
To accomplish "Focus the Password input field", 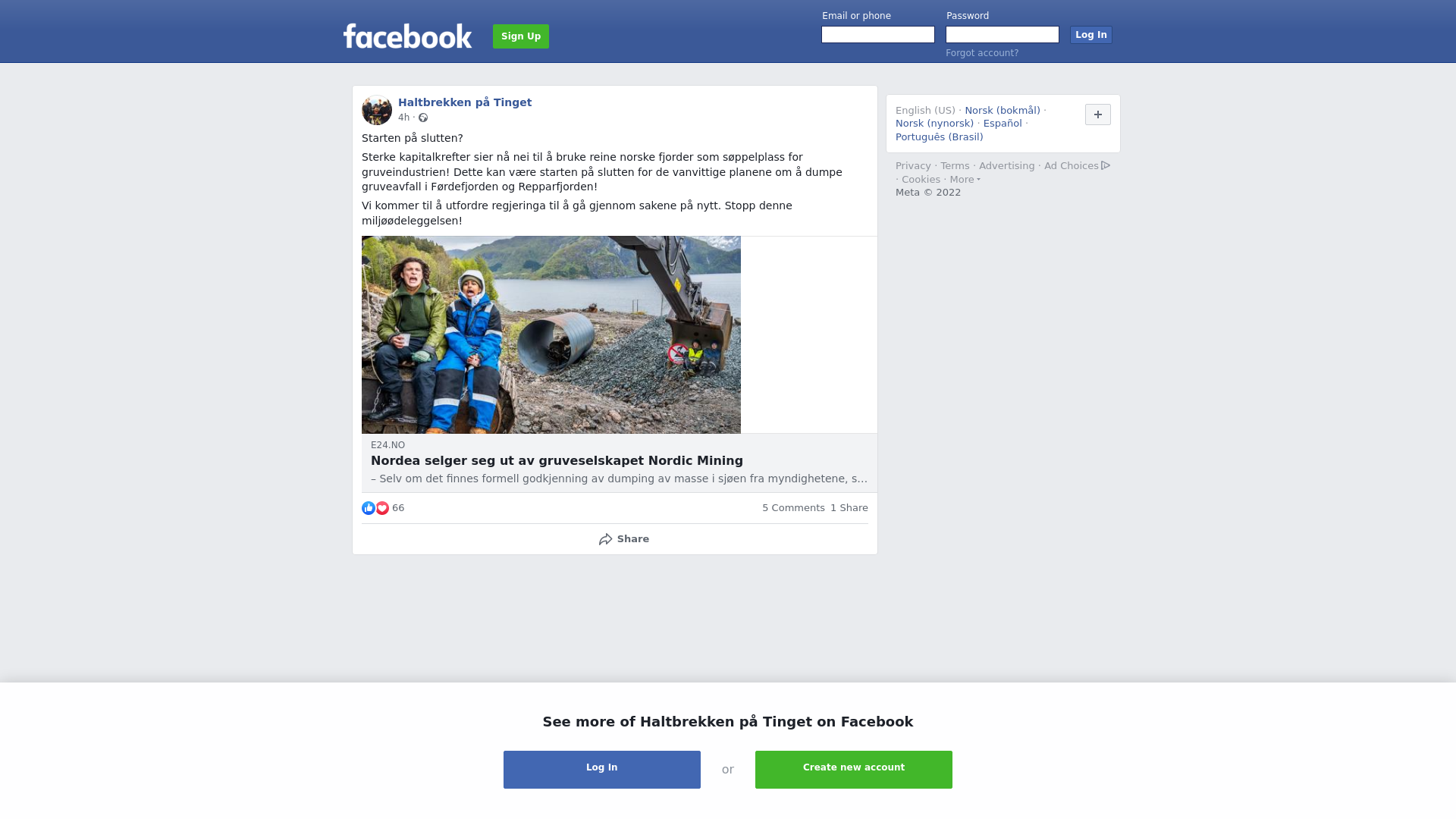I will (x=1003, y=35).
